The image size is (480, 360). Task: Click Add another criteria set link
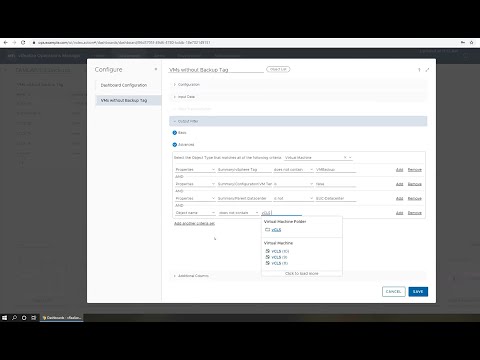click(194, 223)
